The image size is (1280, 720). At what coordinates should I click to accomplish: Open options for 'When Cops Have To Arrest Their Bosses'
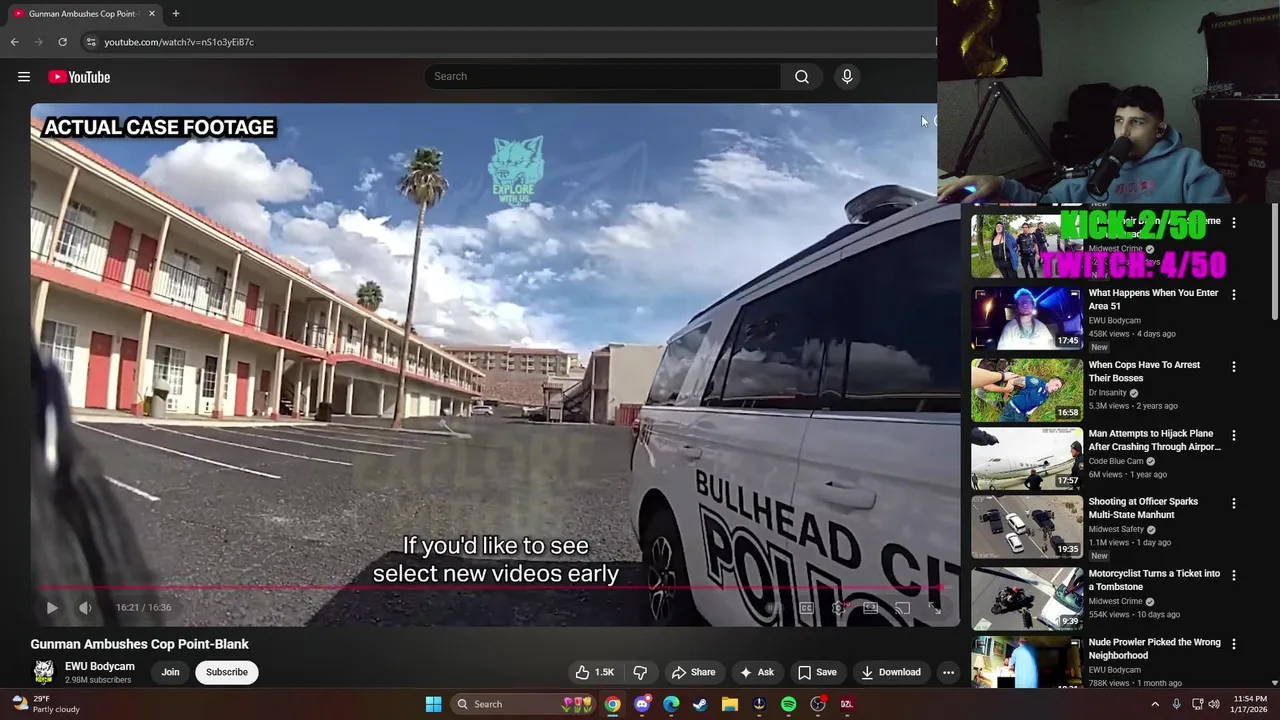pyautogui.click(x=1233, y=367)
